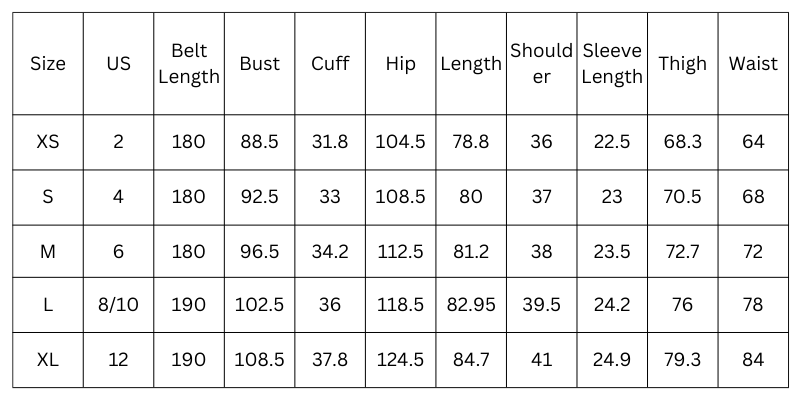Click the Bust column header
800x400 pixels.
click(260, 64)
